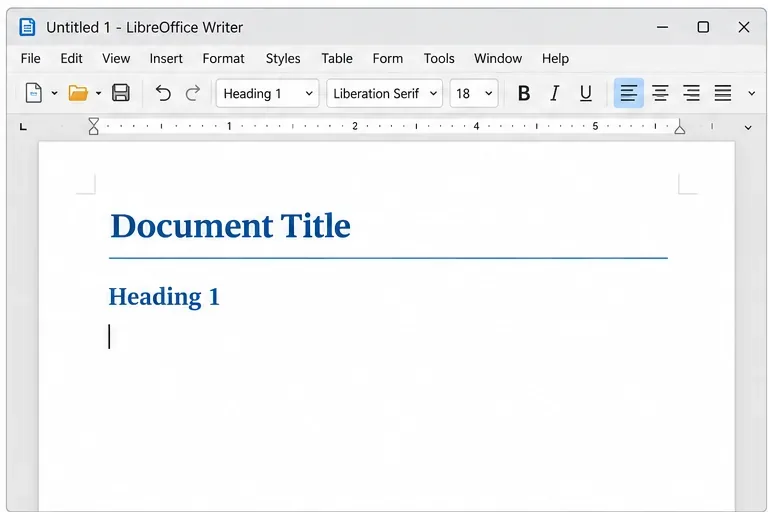
Task: Maximize the Writer window
Action: [x=703, y=27]
